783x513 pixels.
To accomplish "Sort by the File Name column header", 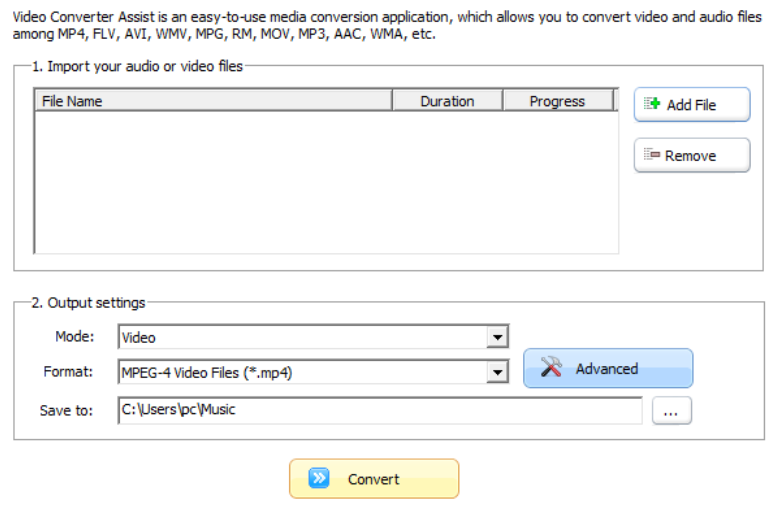I will point(212,101).
